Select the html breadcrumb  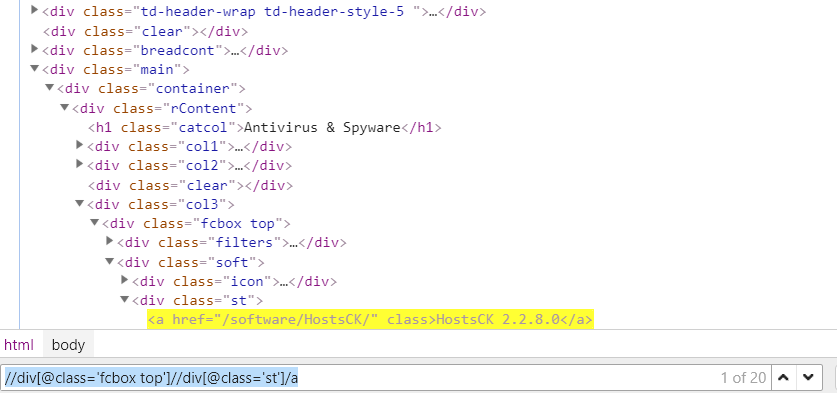[x=19, y=345]
